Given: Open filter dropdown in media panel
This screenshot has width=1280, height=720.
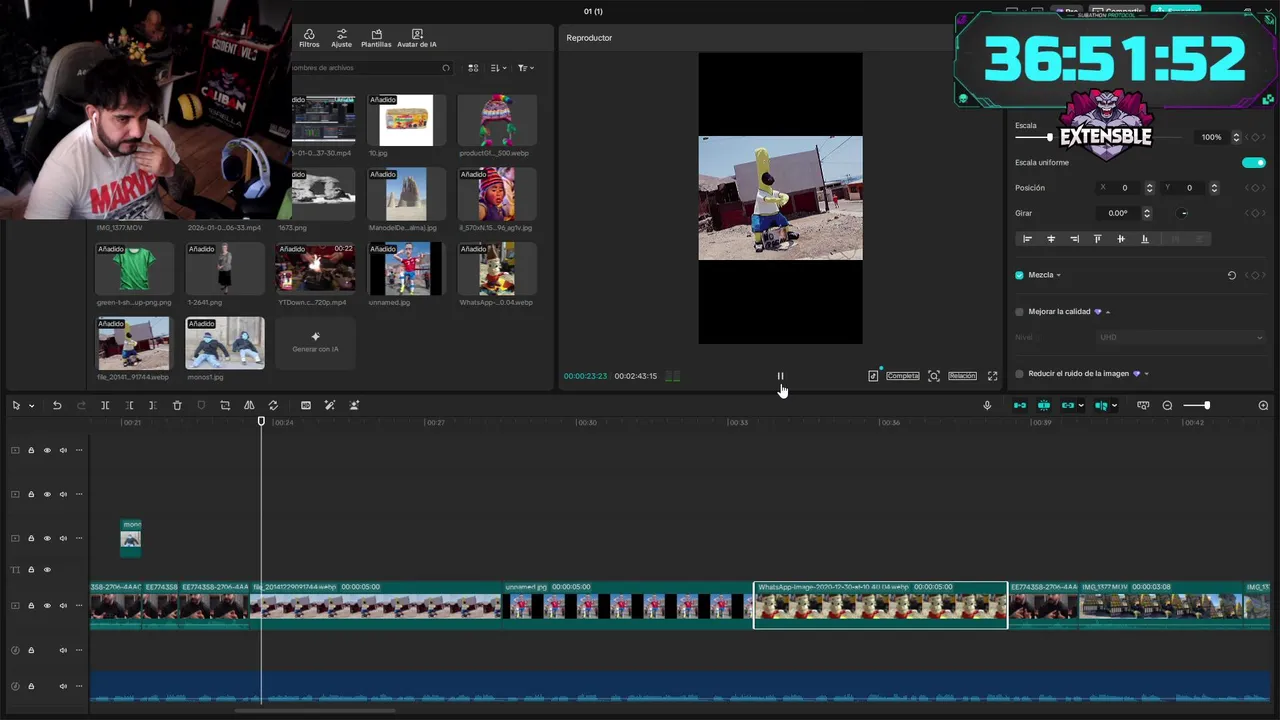Looking at the screenshot, I should pos(526,68).
